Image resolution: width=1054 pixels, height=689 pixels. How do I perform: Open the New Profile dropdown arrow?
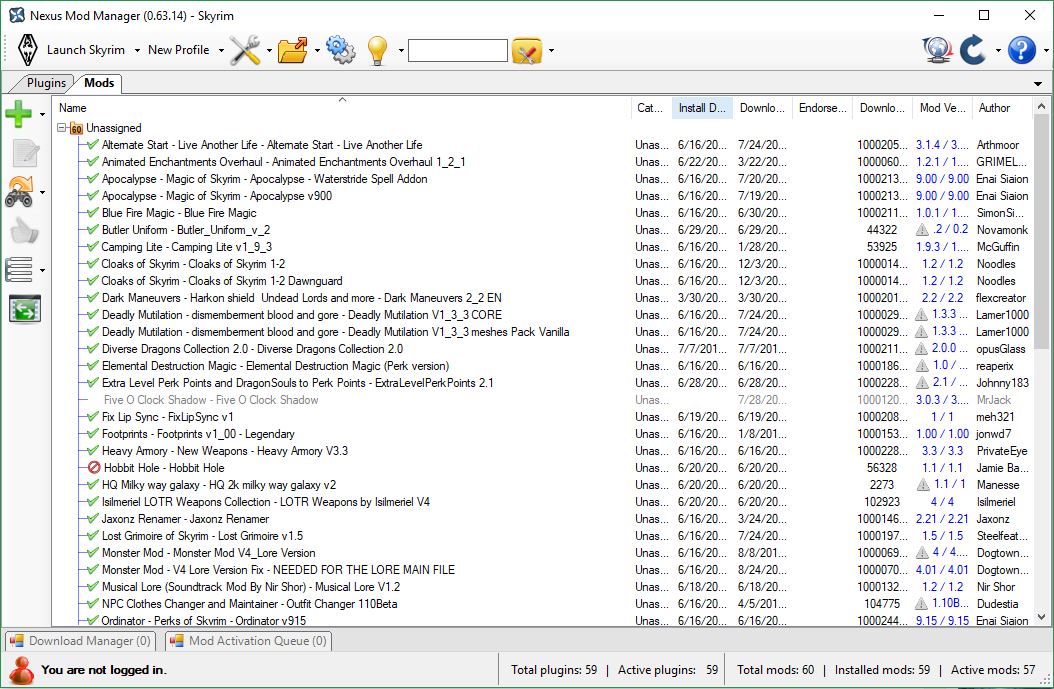click(219, 50)
